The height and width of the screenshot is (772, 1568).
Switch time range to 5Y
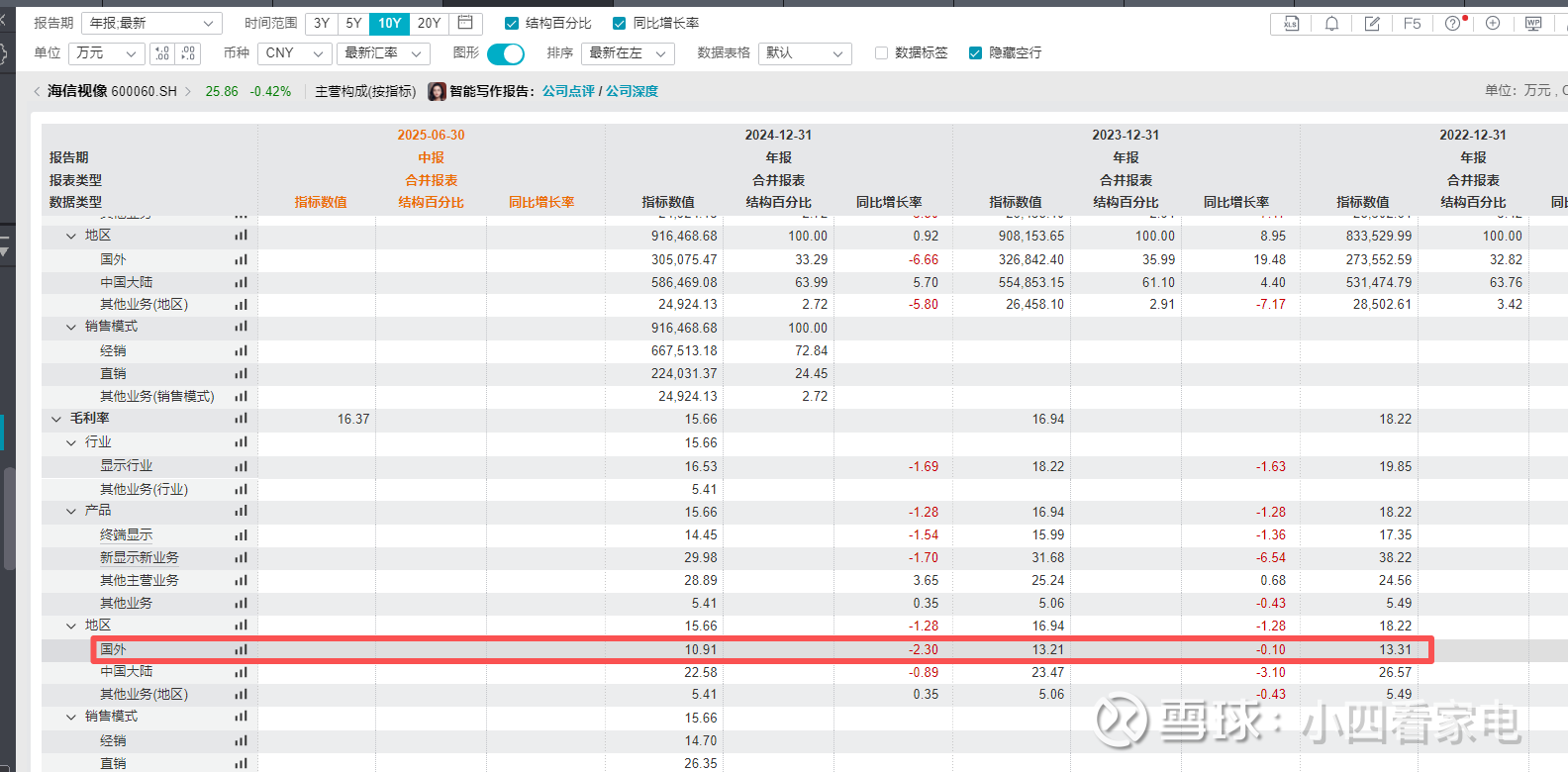[353, 23]
